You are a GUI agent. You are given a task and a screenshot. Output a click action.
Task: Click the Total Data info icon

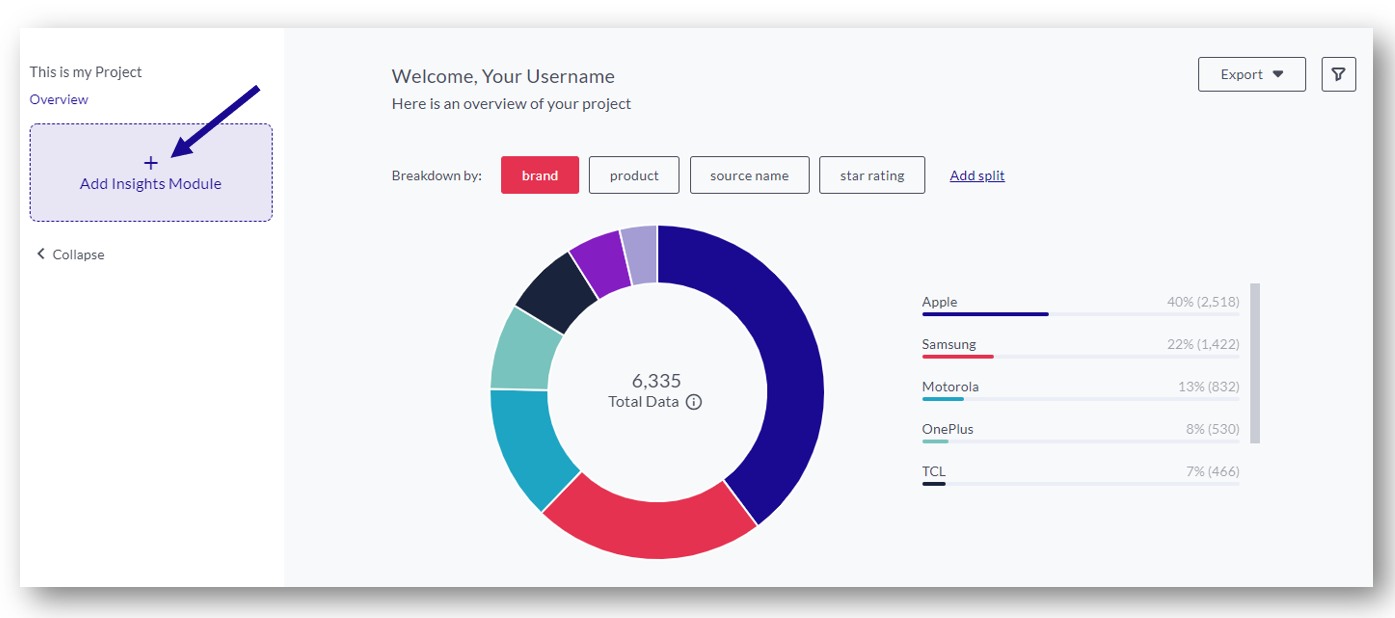(x=694, y=402)
